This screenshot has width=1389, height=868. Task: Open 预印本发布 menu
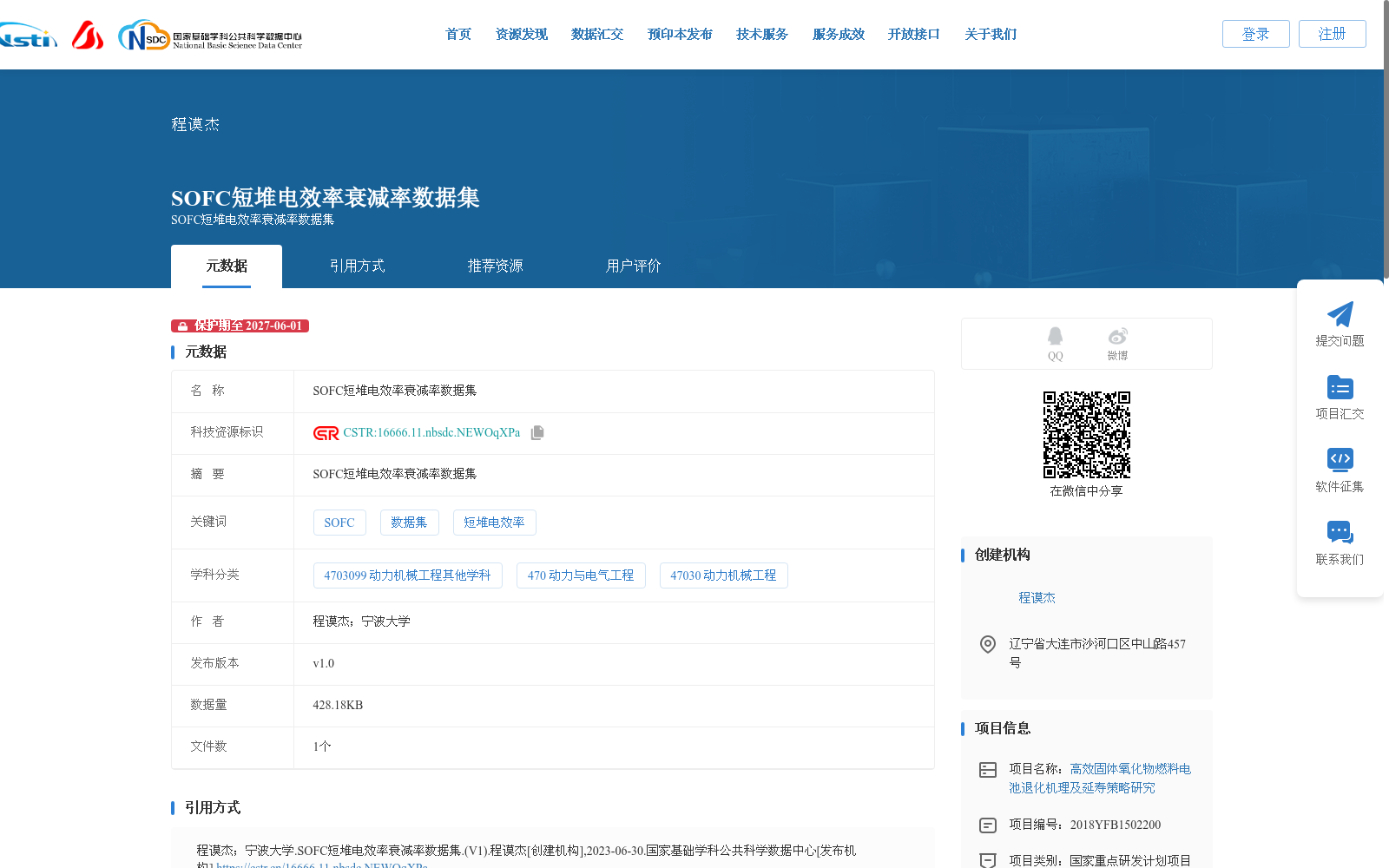coord(680,35)
